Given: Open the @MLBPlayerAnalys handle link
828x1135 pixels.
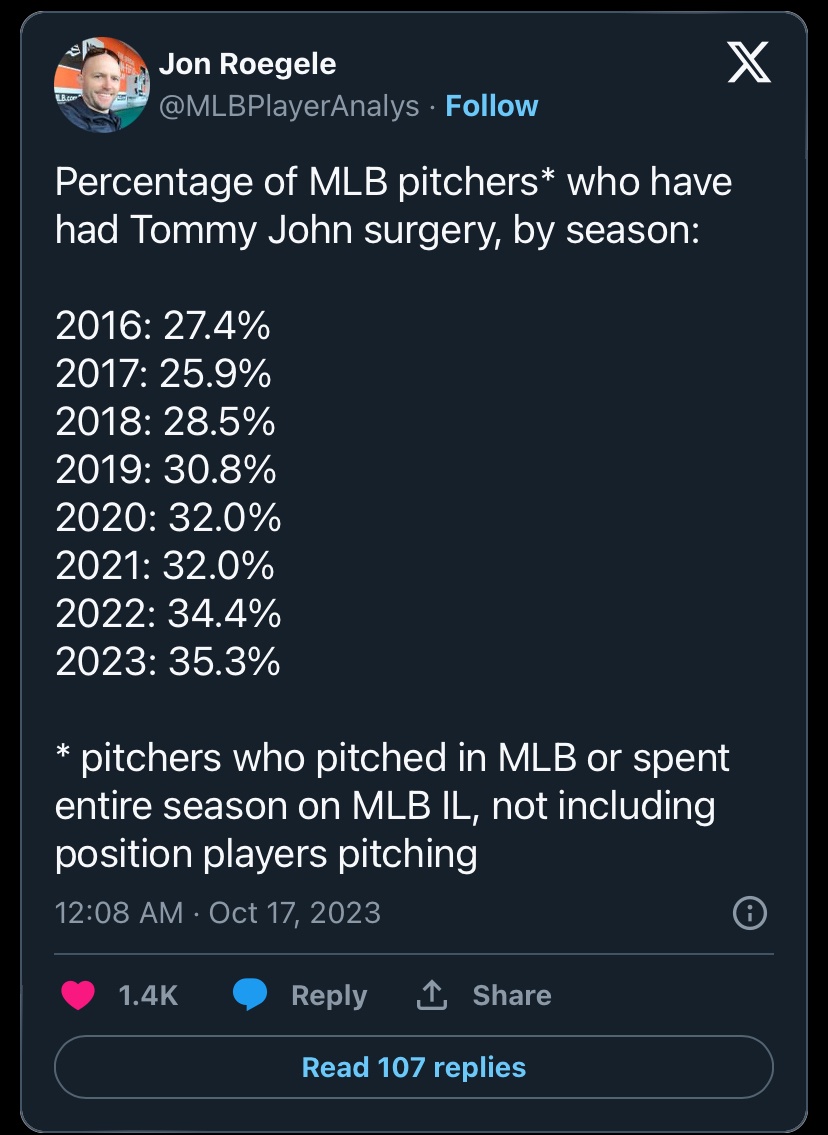Looking at the screenshot, I should click(x=289, y=106).
